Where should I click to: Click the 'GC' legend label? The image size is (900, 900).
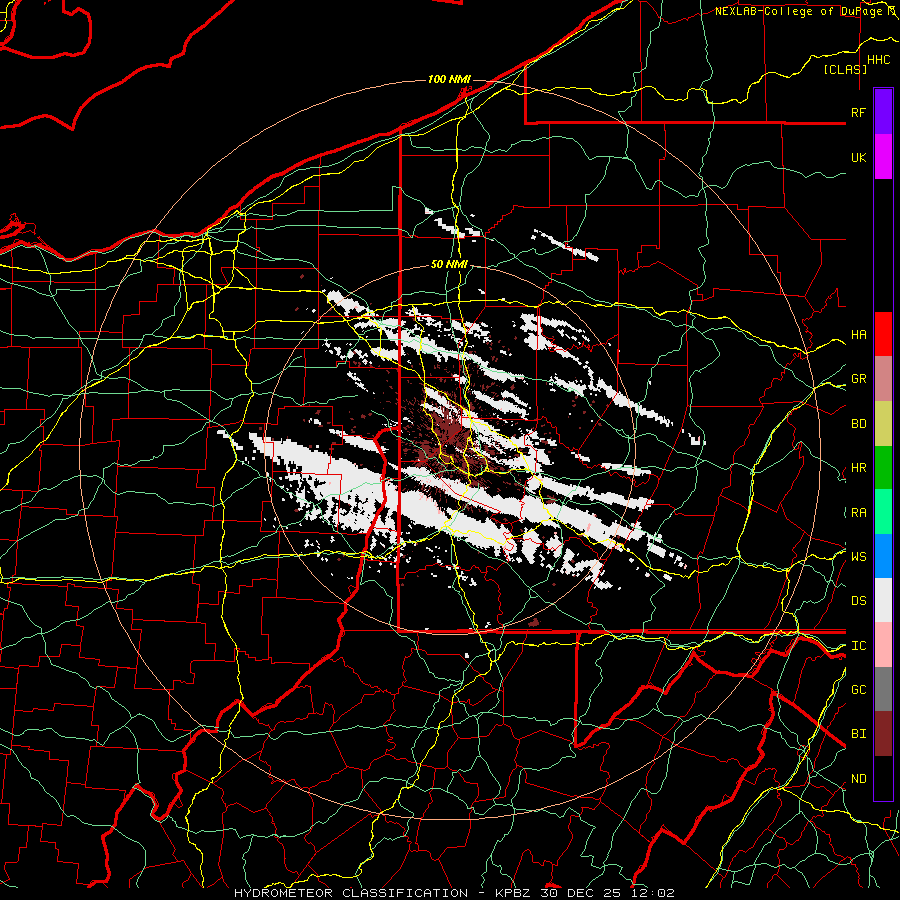[858, 689]
